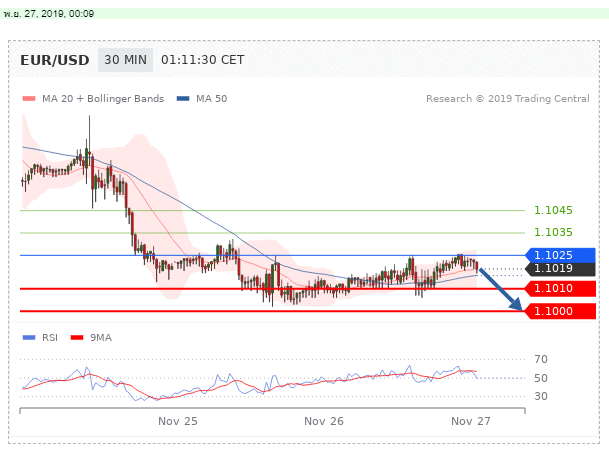Click the RSI 50 level label
Image resolution: width=609 pixels, height=457 pixels.
tap(541, 378)
